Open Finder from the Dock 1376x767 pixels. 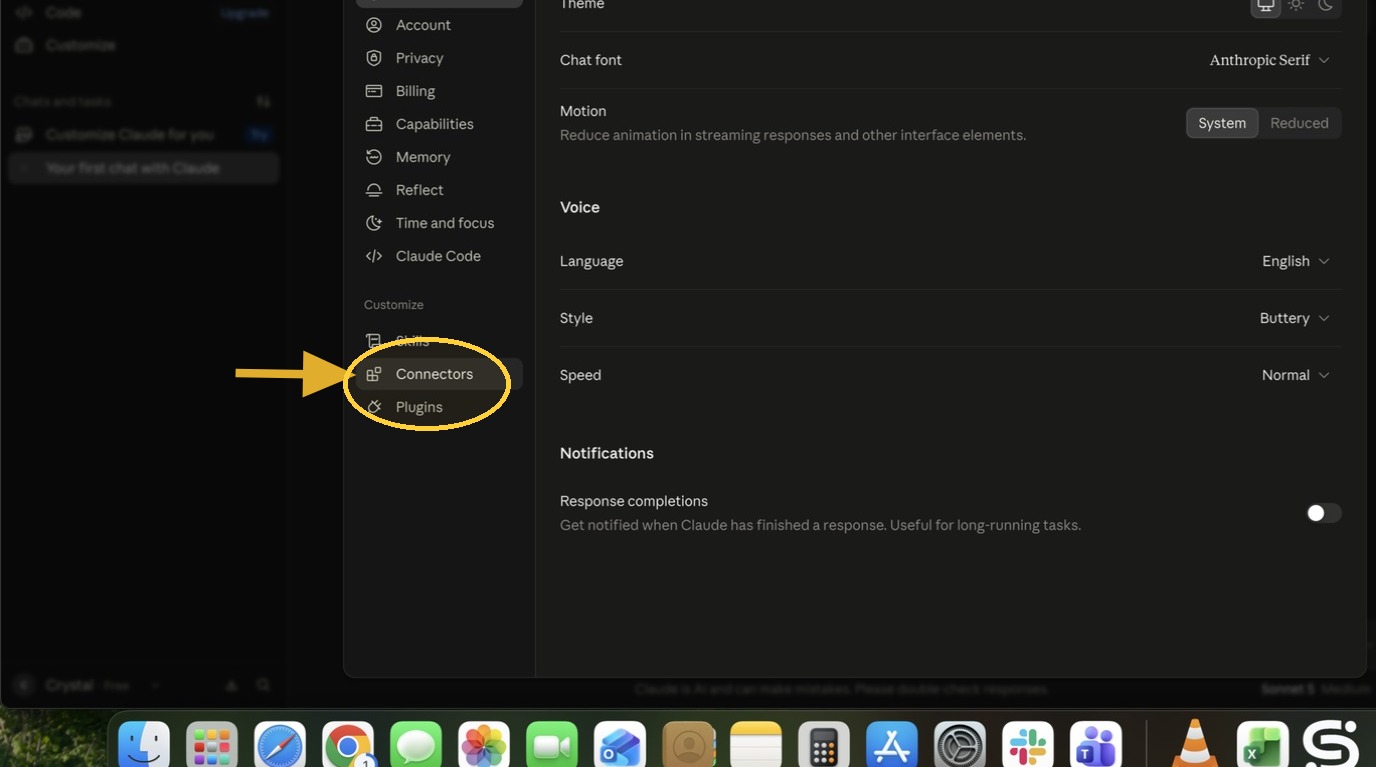[x=144, y=745]
